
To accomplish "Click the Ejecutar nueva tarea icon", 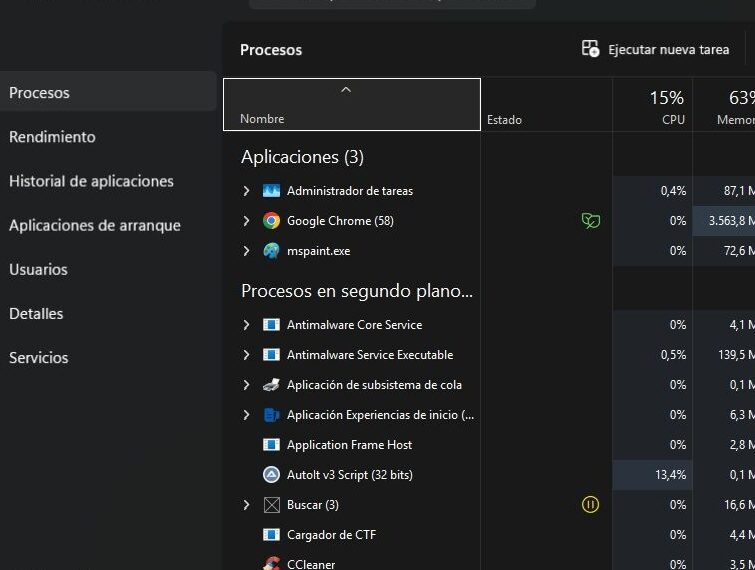I will [x=590, y=49].
